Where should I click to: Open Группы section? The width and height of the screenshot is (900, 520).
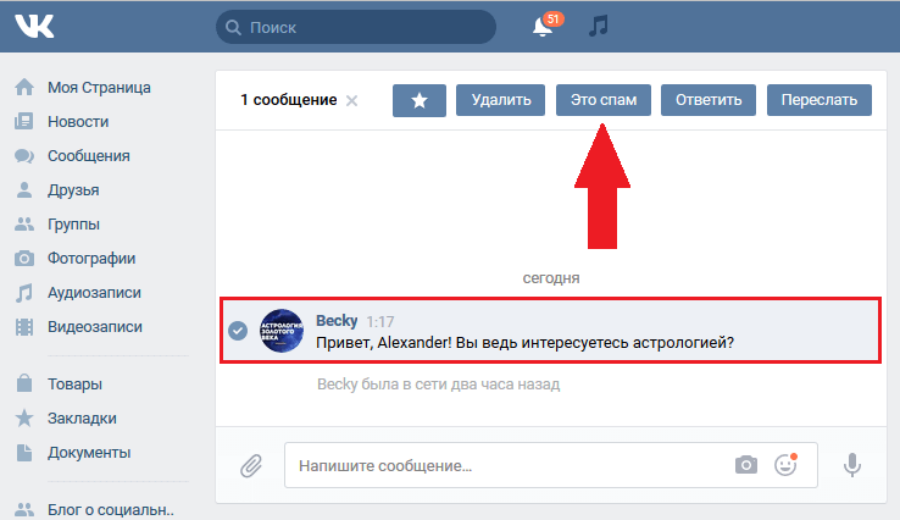click(x=73, y=224)
